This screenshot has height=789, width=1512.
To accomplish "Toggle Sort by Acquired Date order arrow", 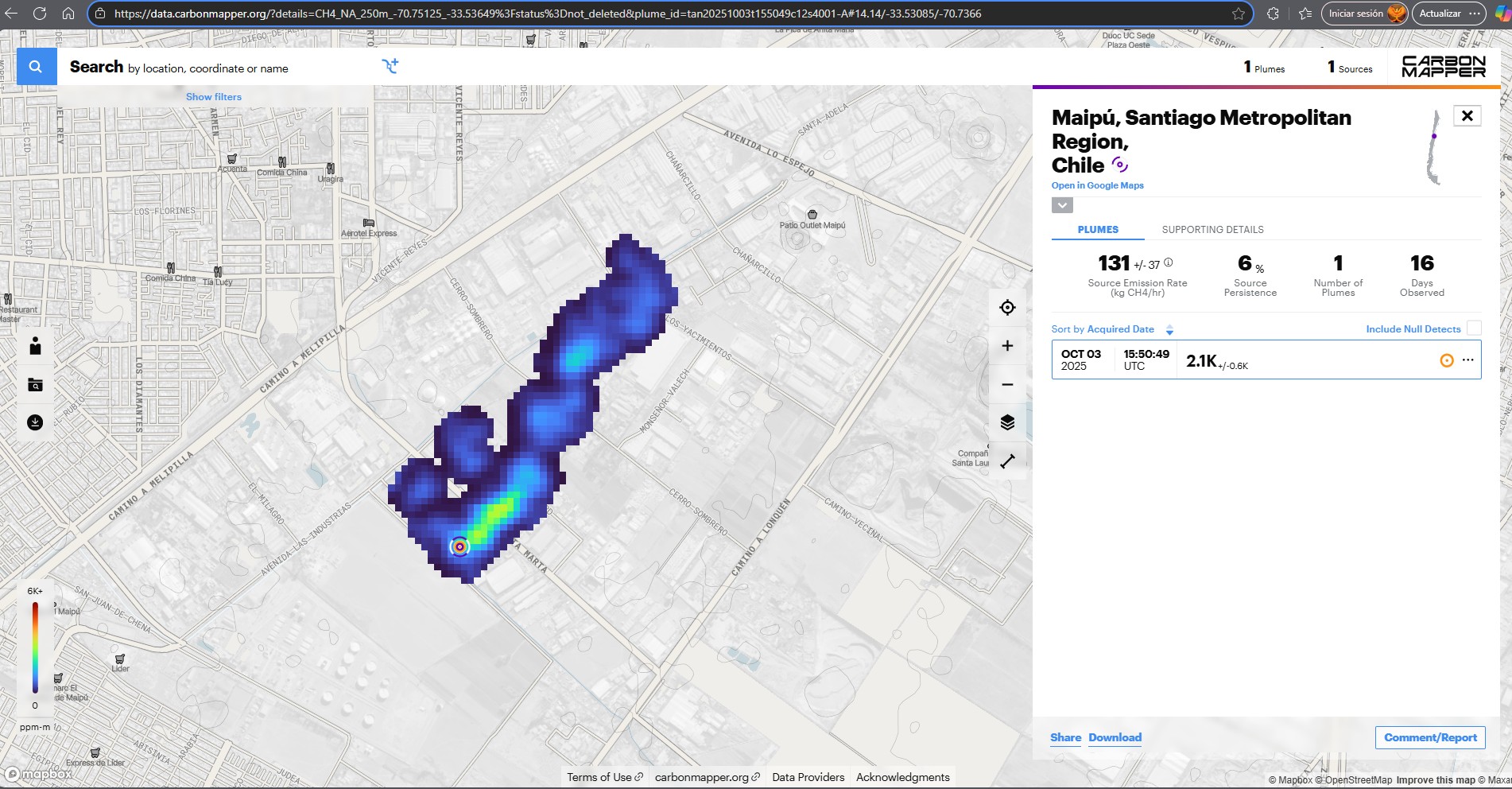I will (x=1169, y=329).
